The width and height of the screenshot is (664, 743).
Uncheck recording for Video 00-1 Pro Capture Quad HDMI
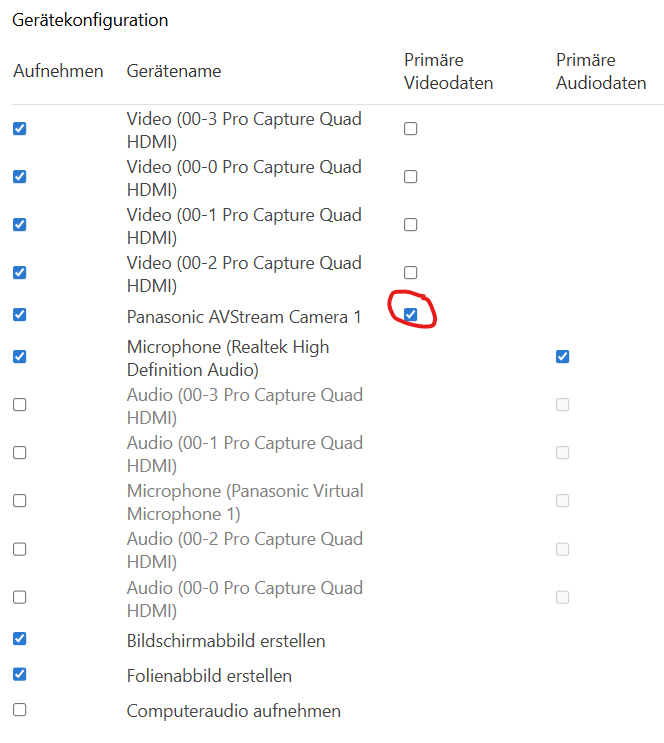19,224
